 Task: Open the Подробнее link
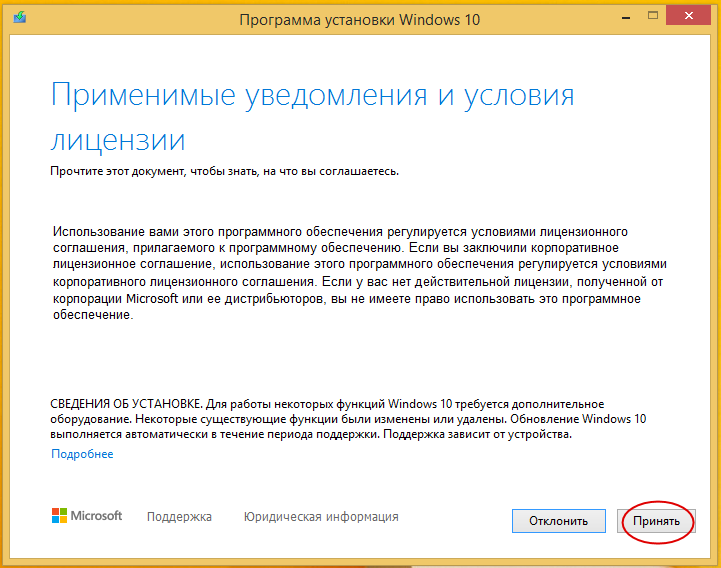point(82,454)
